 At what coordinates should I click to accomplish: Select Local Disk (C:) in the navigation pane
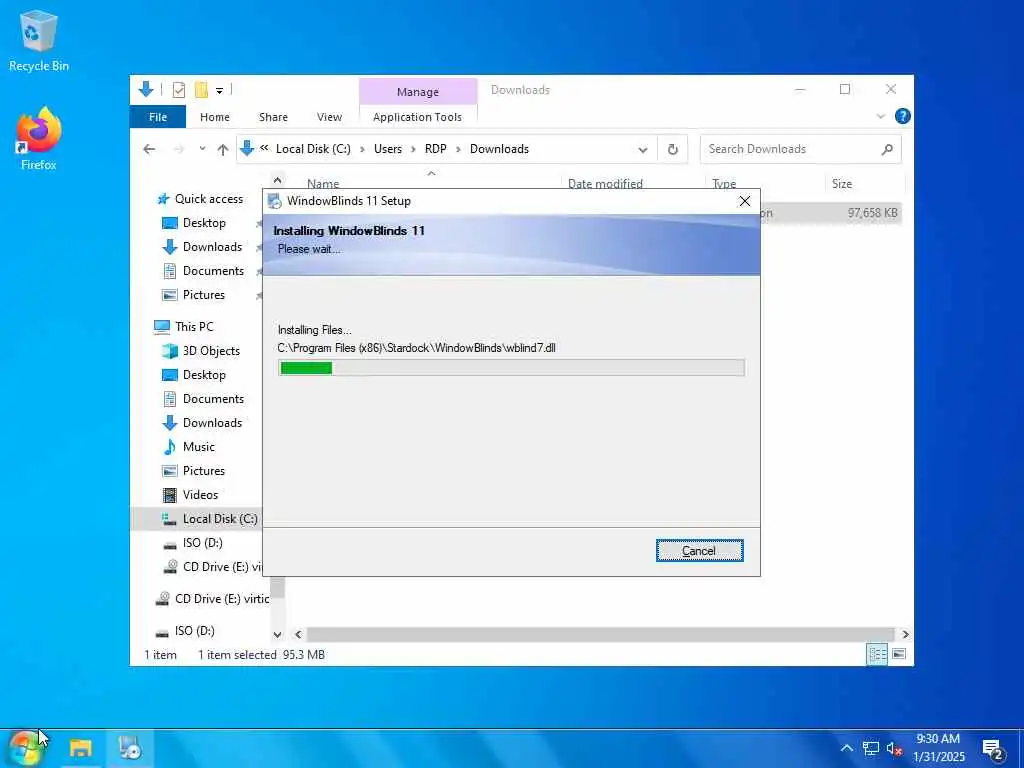(210, 519)
